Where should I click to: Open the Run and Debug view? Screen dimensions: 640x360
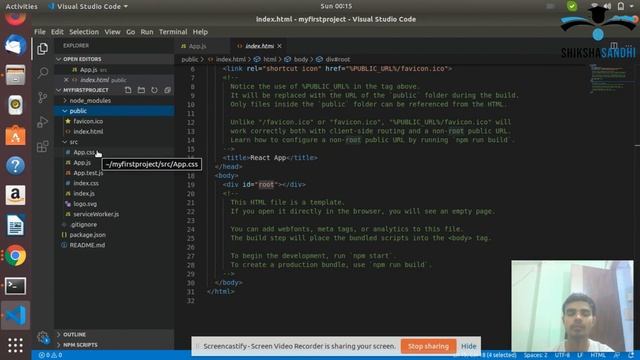pos(42,122)
